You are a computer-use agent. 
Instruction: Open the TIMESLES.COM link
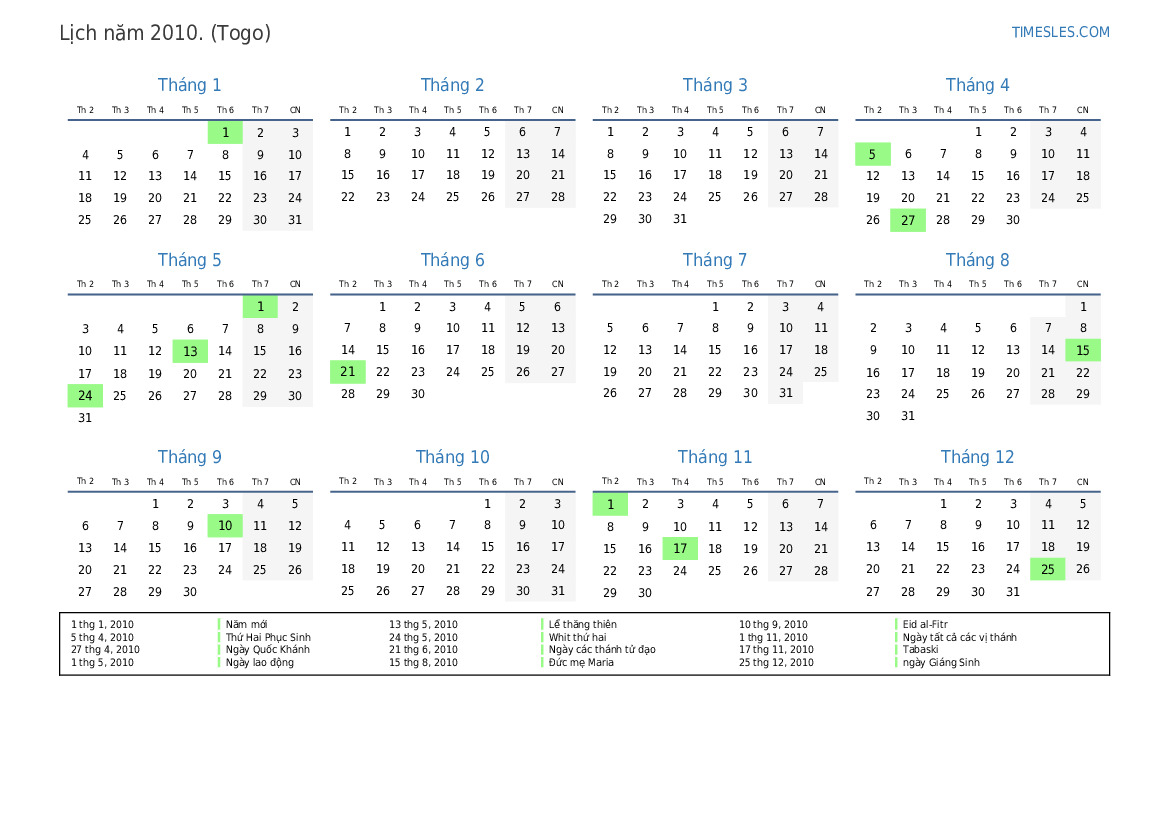point(1060,32)
